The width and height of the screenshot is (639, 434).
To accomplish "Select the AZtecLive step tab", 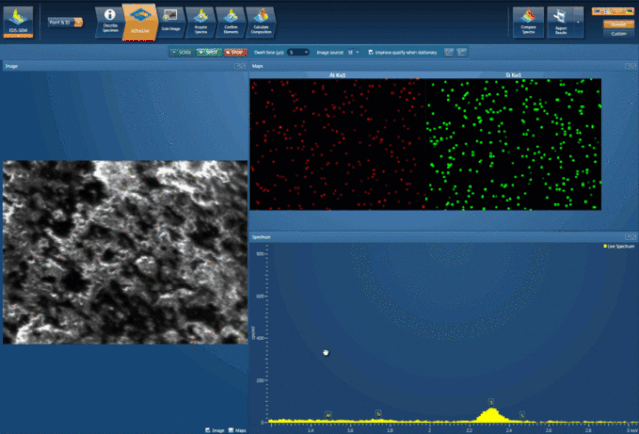I will [140, 22].
